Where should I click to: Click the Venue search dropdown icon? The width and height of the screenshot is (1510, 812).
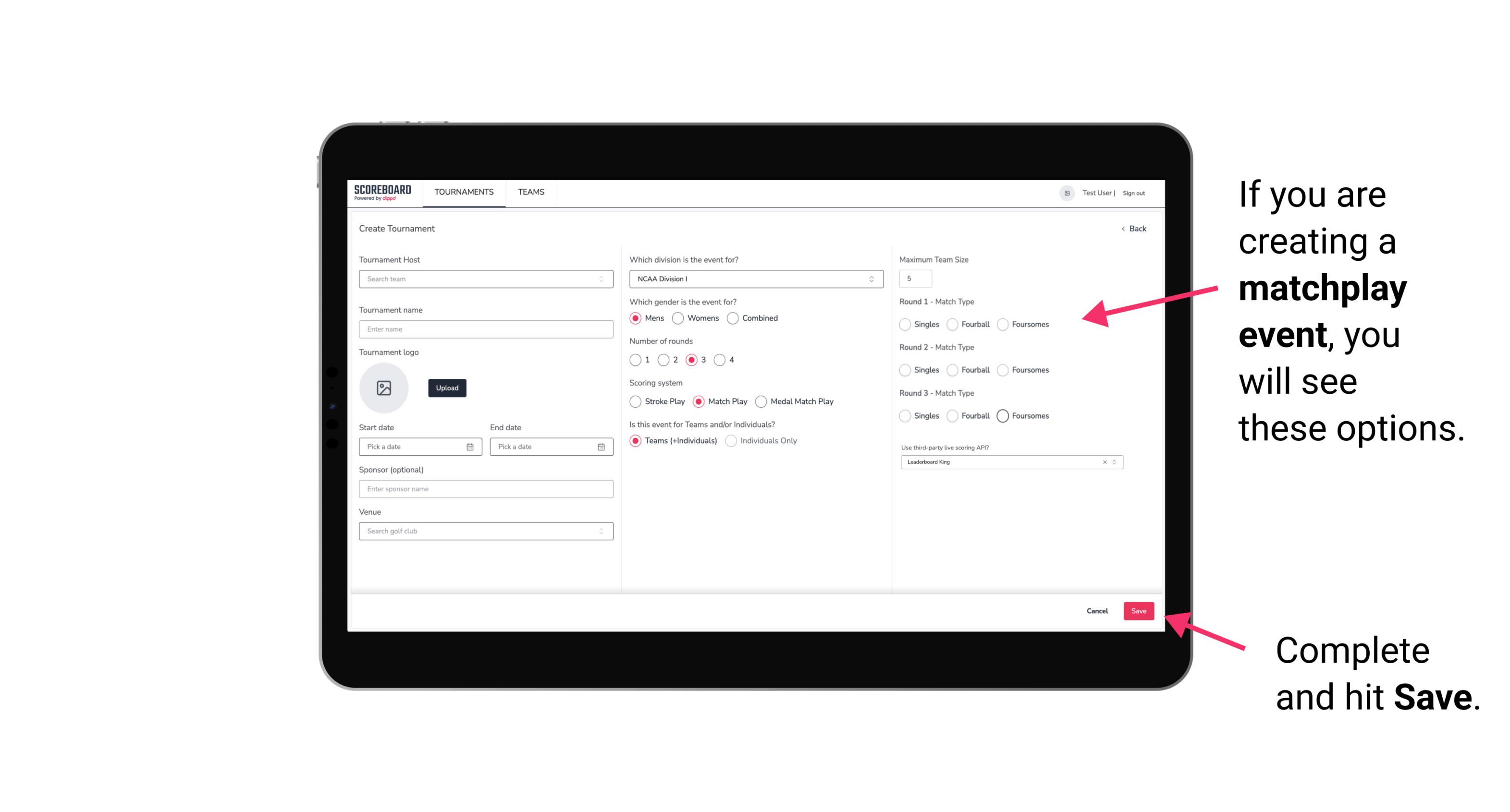pyautogui.click(x=600, y=531)
